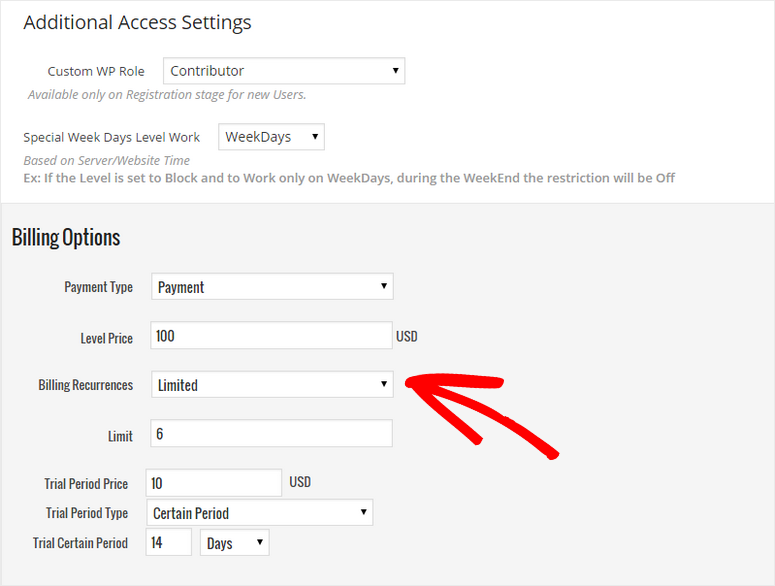Image resolution: width=775 pixels, height=586 pixels.
Task: Click the Custom WP Role label
Action: [96, 72]
